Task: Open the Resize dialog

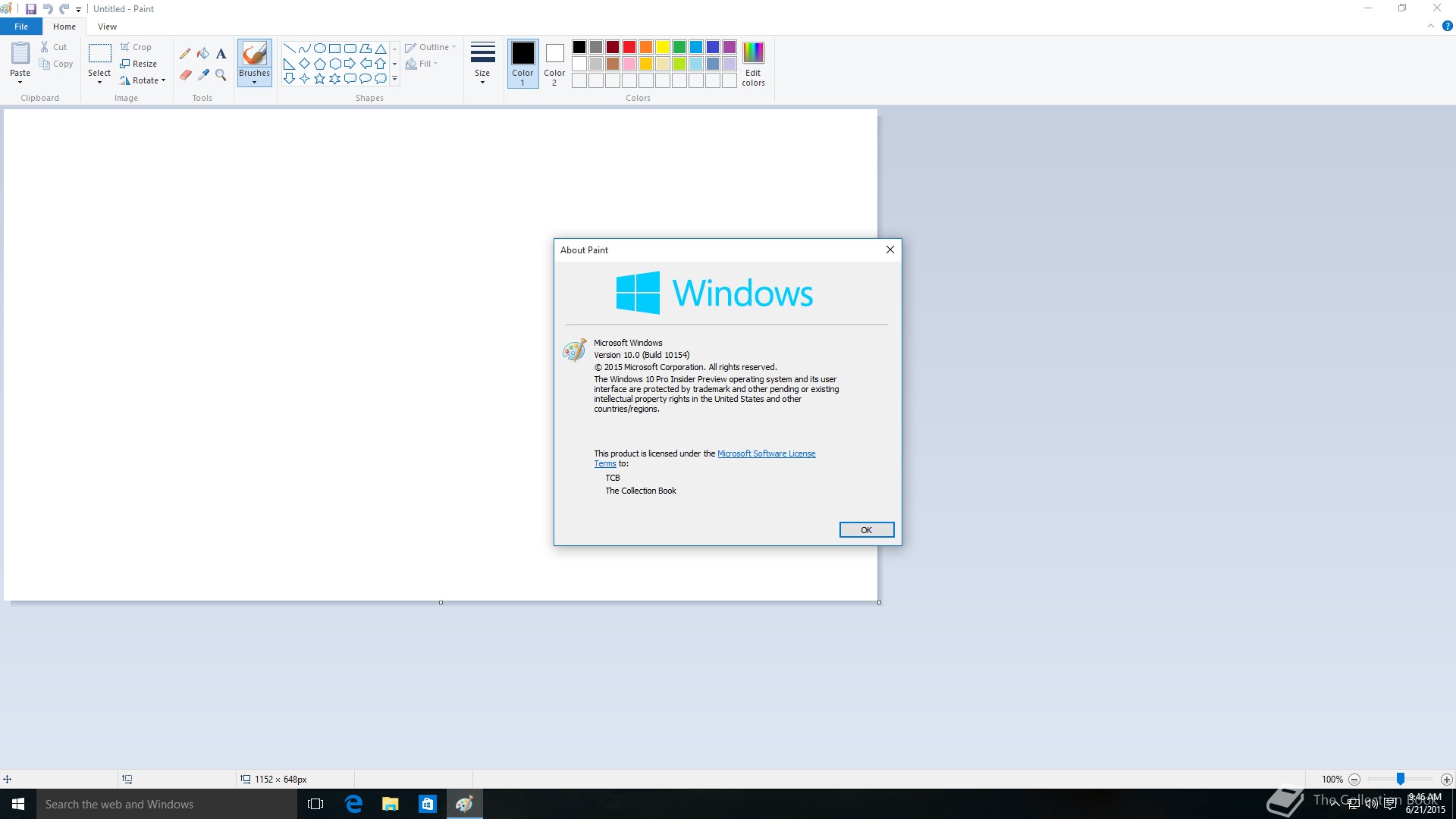Action: point(139,64)
